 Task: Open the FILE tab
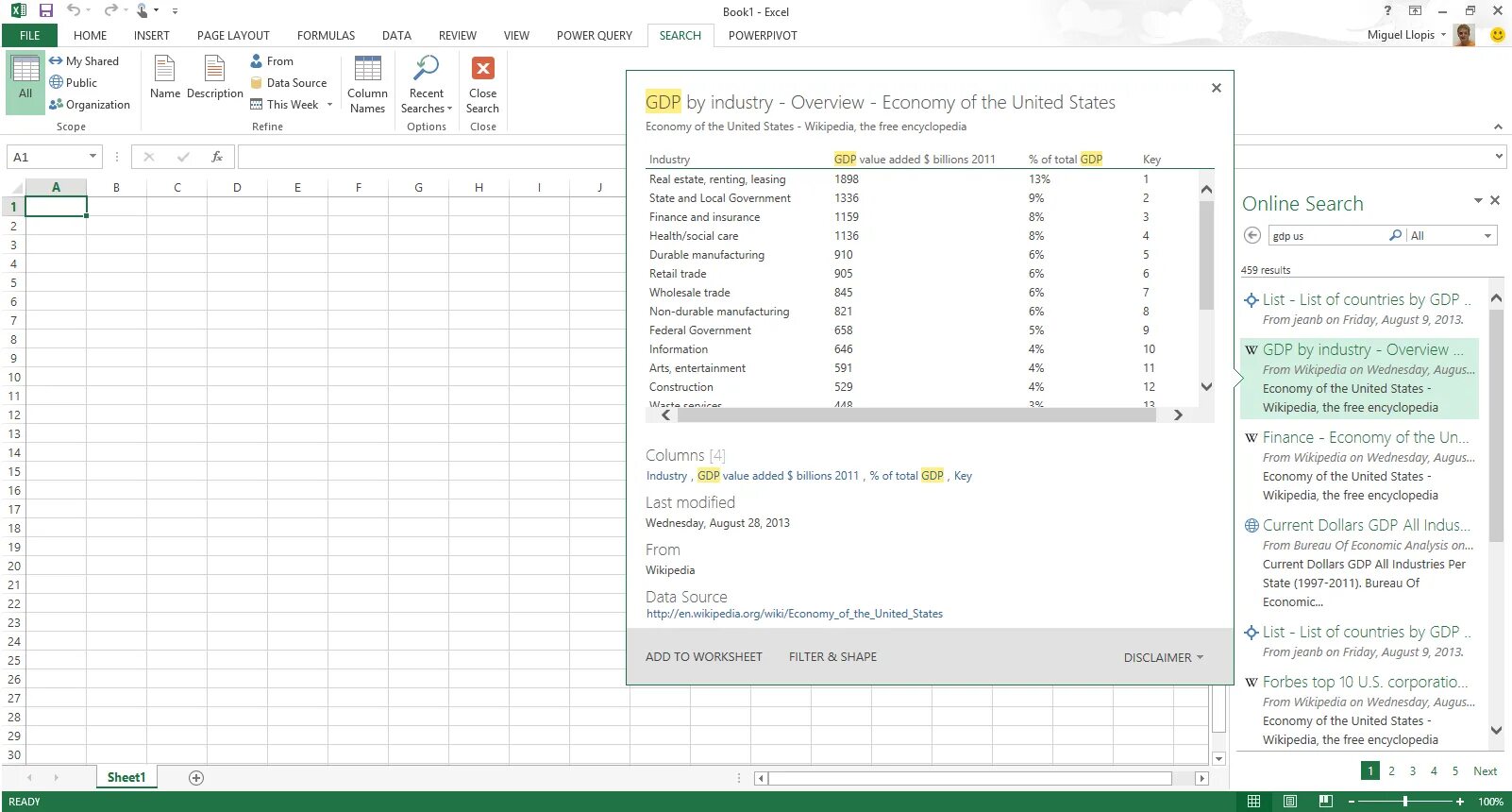pos(29,36)
